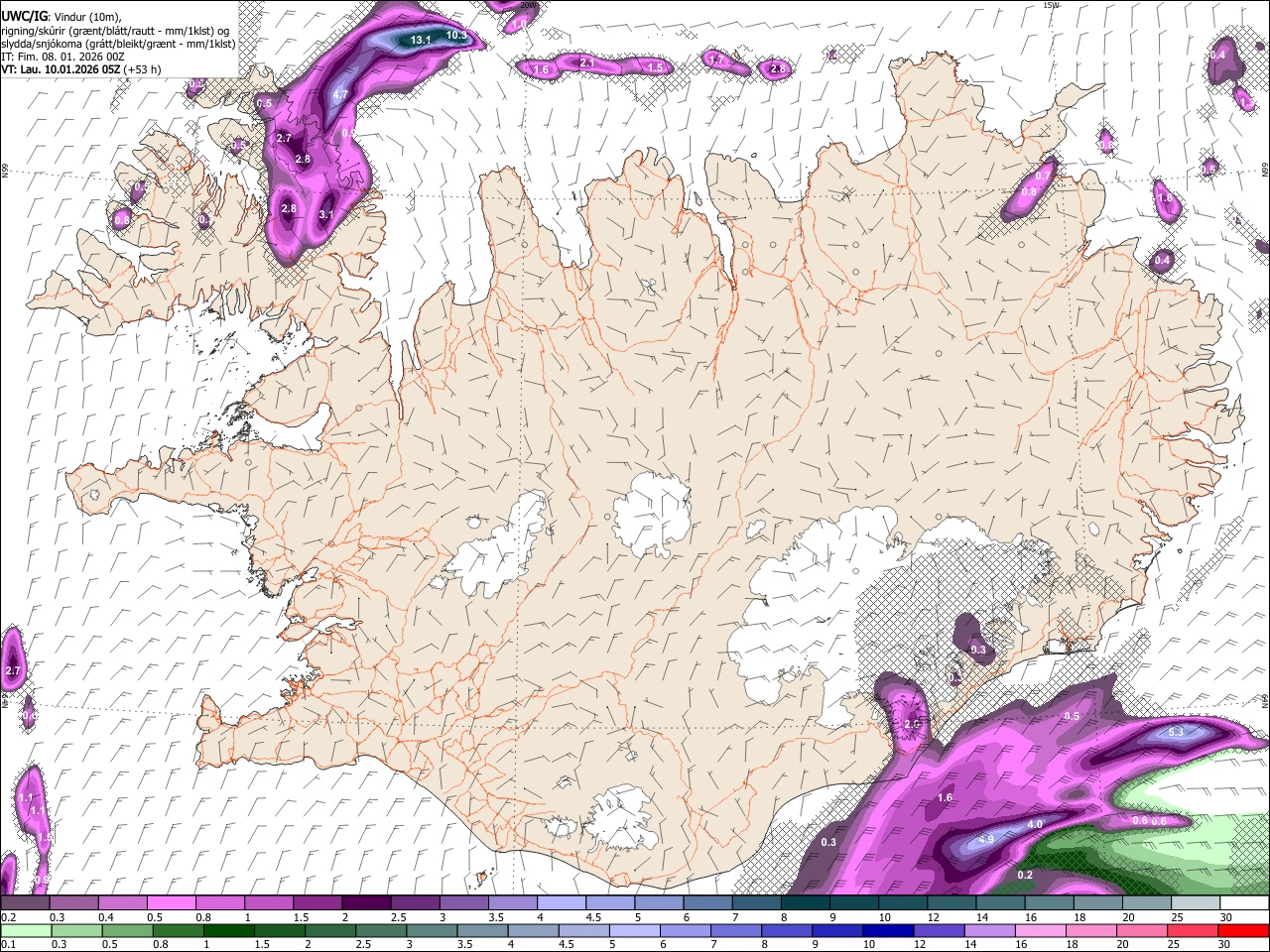Select top-row legend swatch starting at 0.2

(25, 903)
